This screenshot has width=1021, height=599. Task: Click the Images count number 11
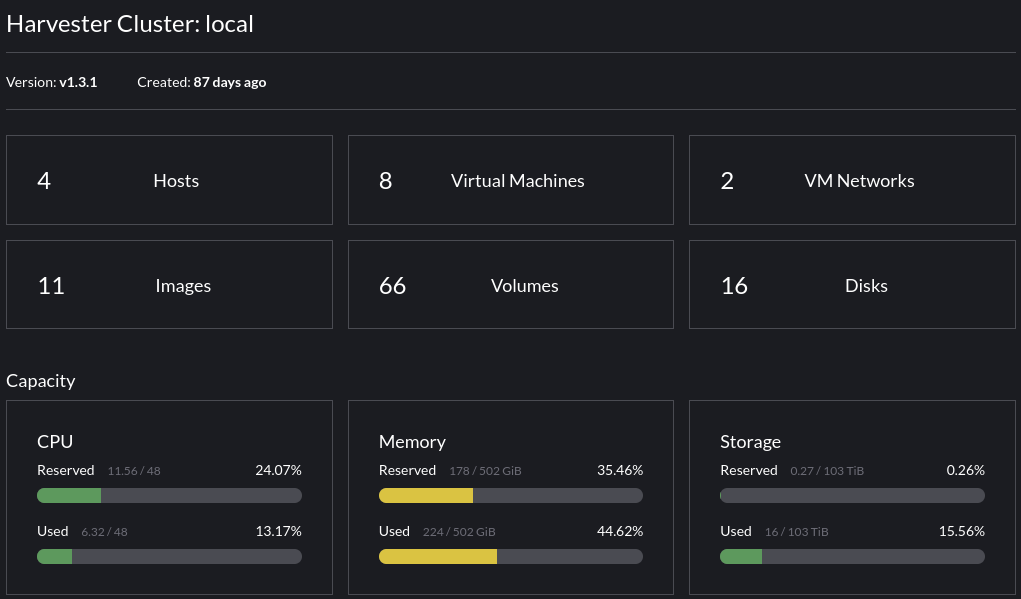(51, 286)
